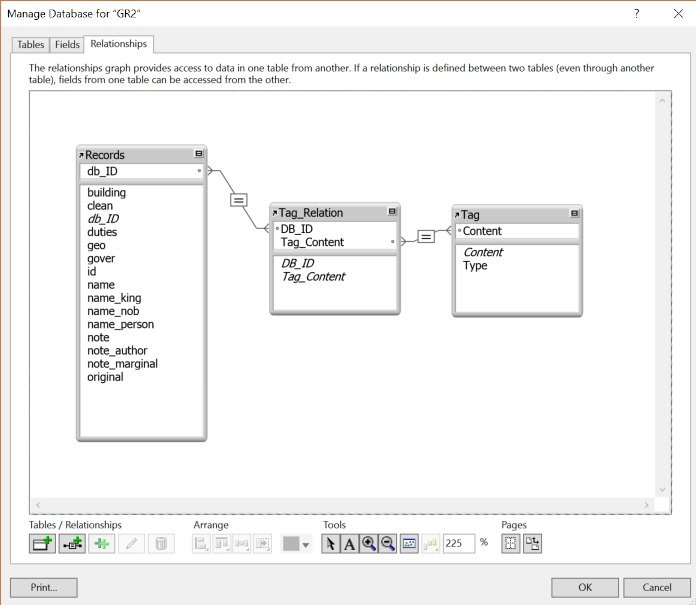Select the original field in Records
This screenshot has width=696, height=605.
(x=105, y=377)
